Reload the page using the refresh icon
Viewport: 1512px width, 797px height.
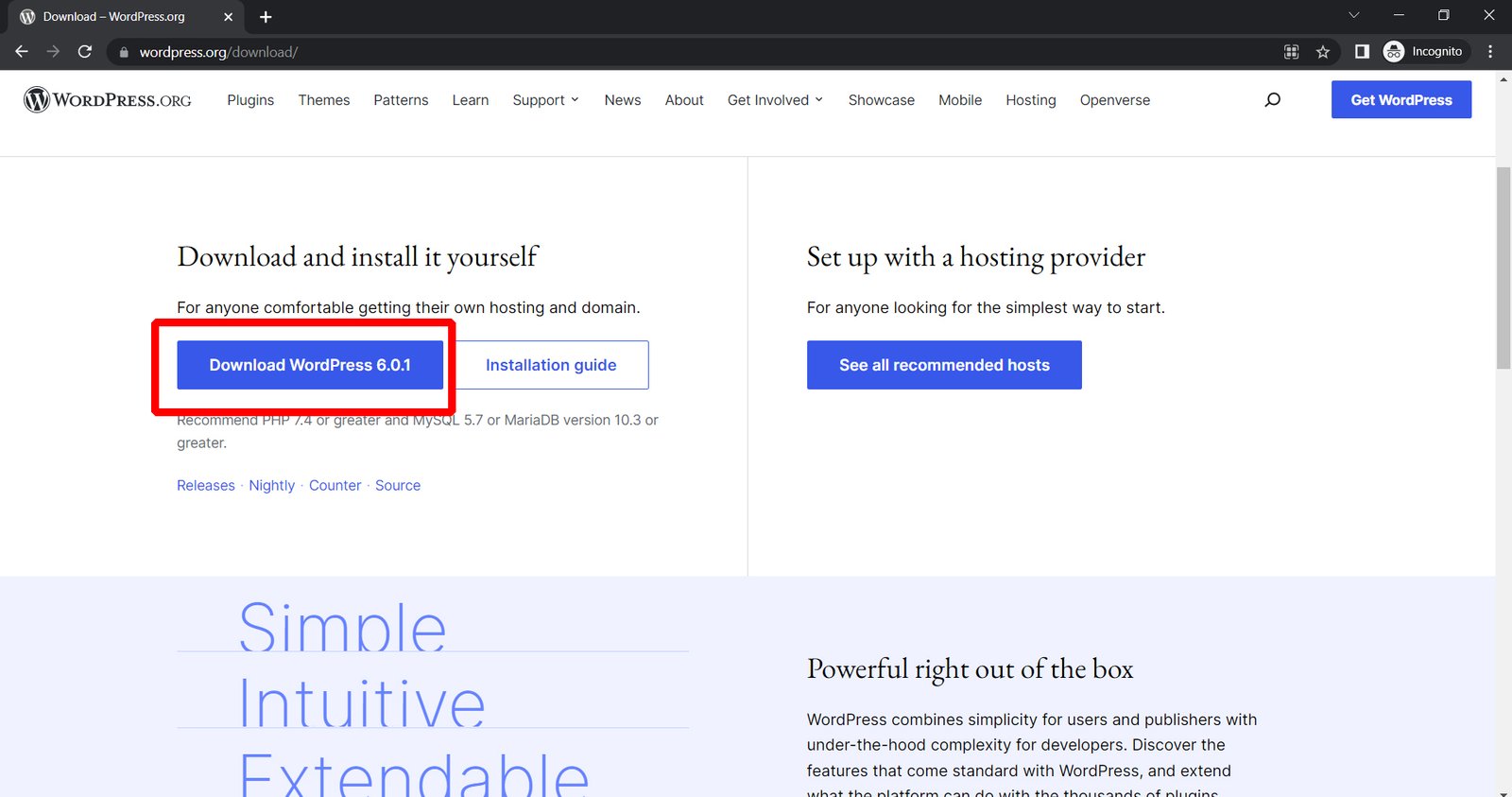85,52
